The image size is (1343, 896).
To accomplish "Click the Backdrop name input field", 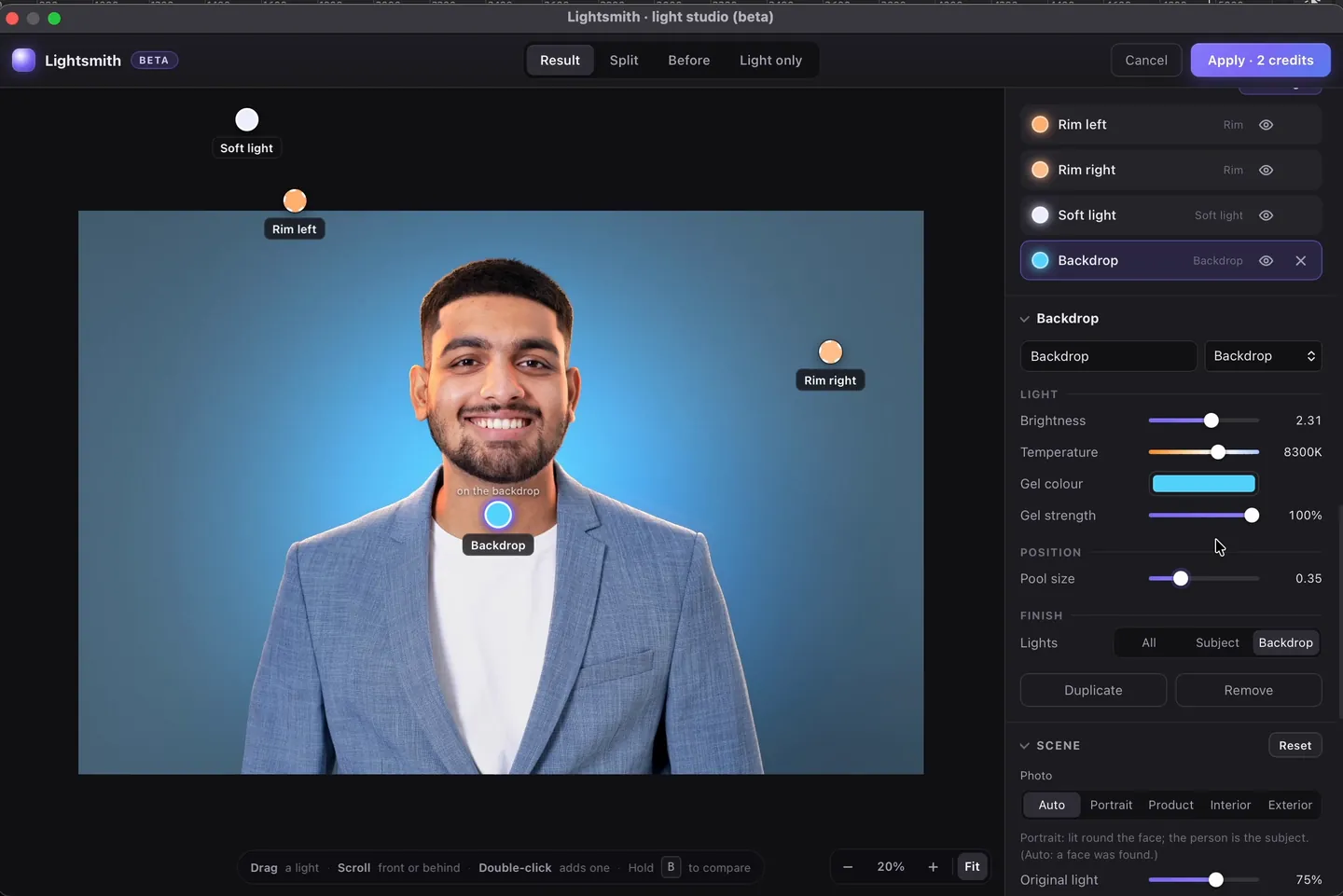I will (x=1108, y=356).
